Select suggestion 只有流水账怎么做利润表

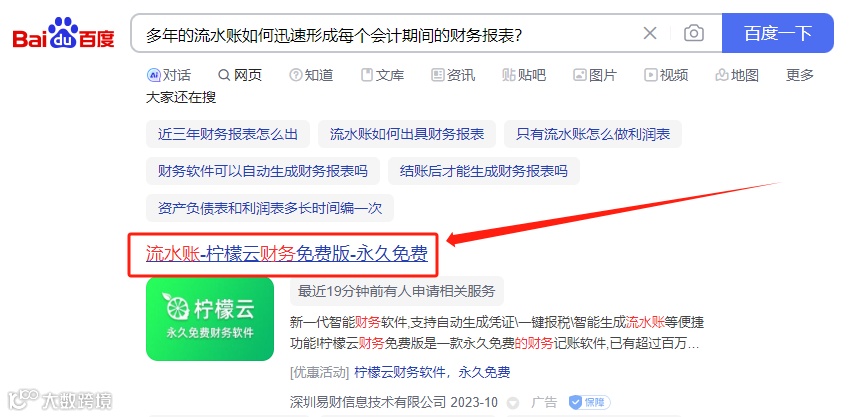tap(593, 134)
